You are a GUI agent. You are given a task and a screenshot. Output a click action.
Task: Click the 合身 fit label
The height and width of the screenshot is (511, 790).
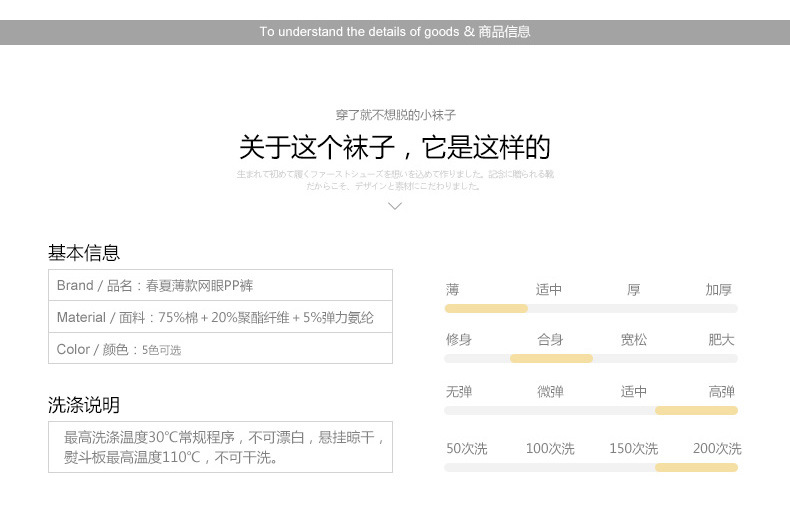[550, 340]
